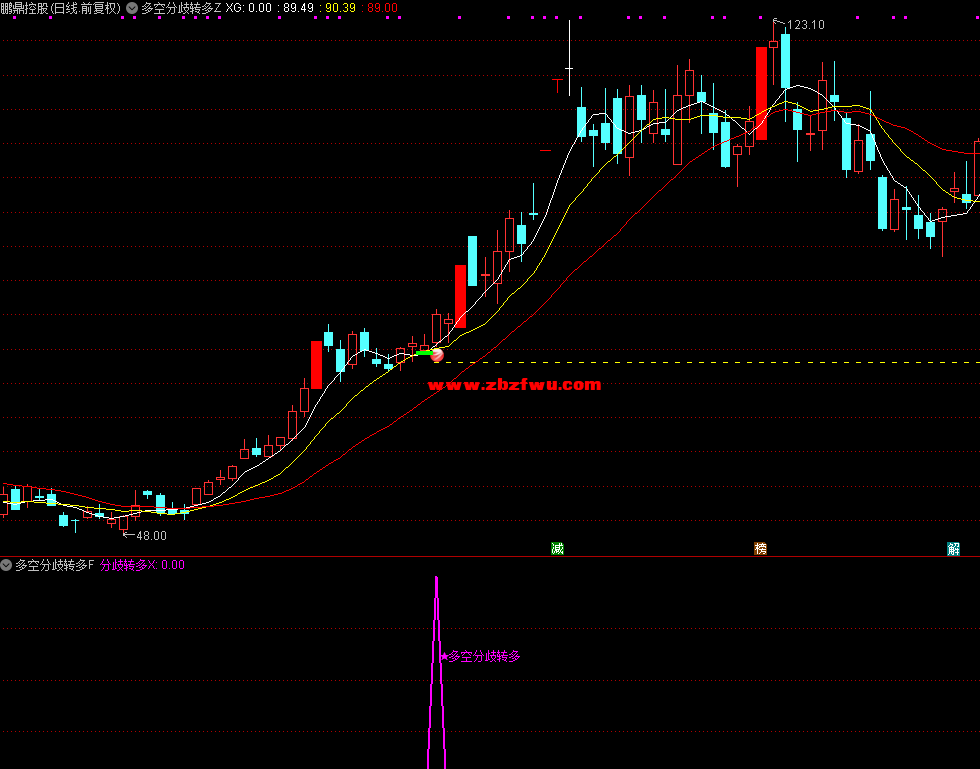Viewport: 980px width, 769px height.
Task: Click the XG: 0.00 readout
Action: tap(249, 8)
